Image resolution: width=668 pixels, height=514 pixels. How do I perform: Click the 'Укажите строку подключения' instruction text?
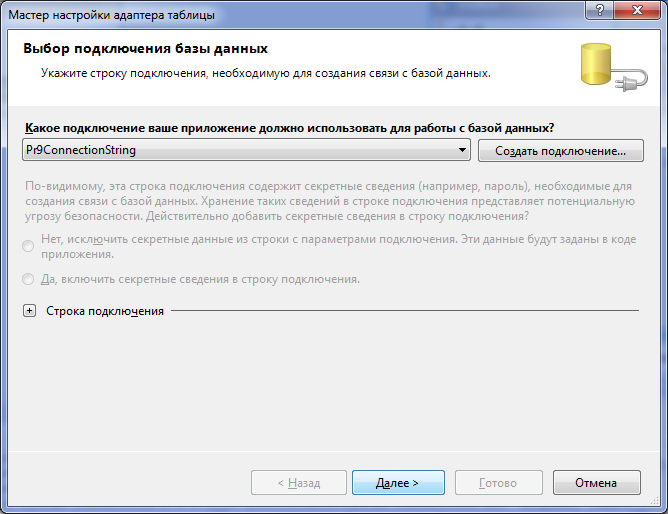point(266,73)
